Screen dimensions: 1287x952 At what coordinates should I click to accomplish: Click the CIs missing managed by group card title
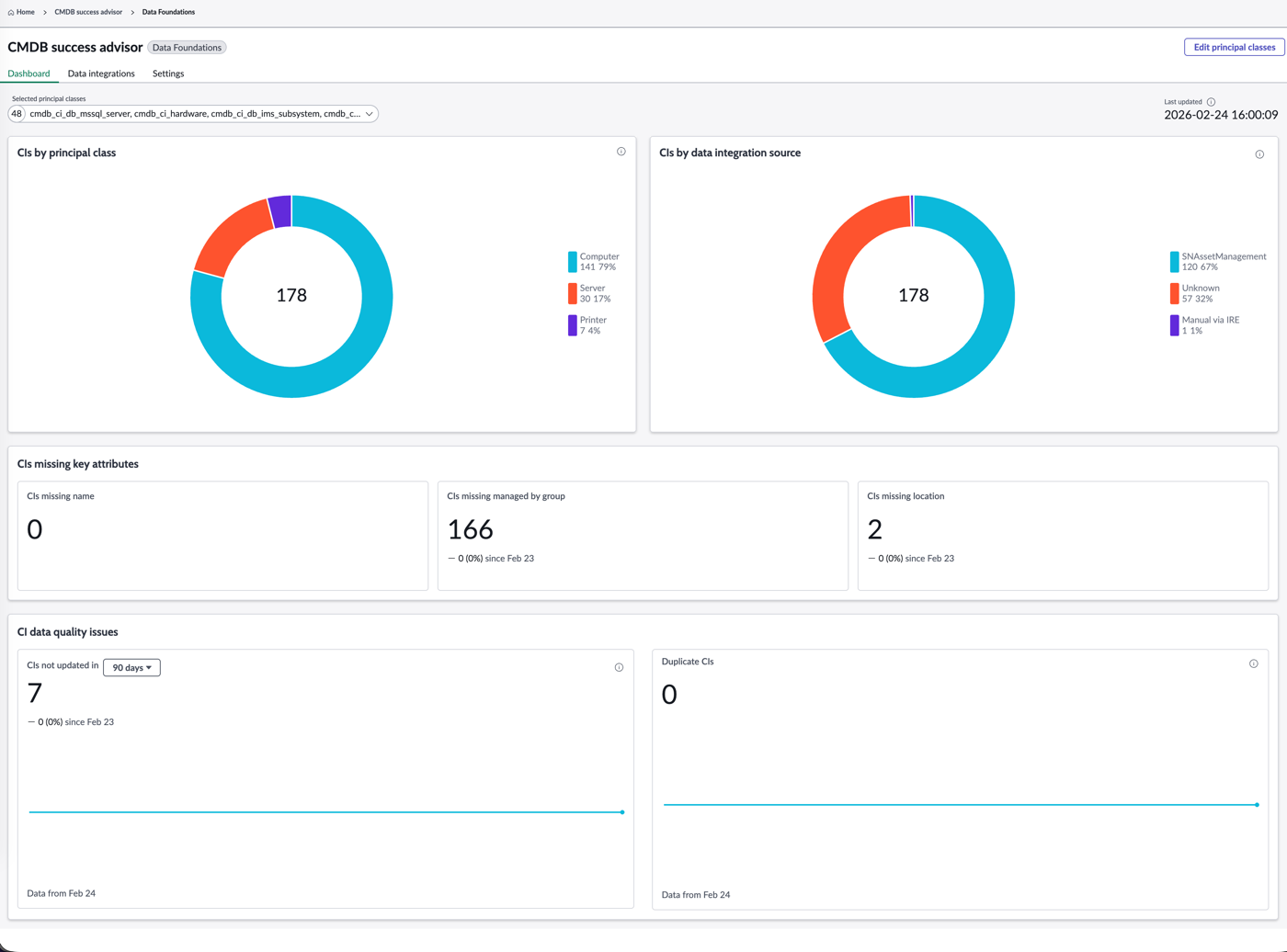506,496
